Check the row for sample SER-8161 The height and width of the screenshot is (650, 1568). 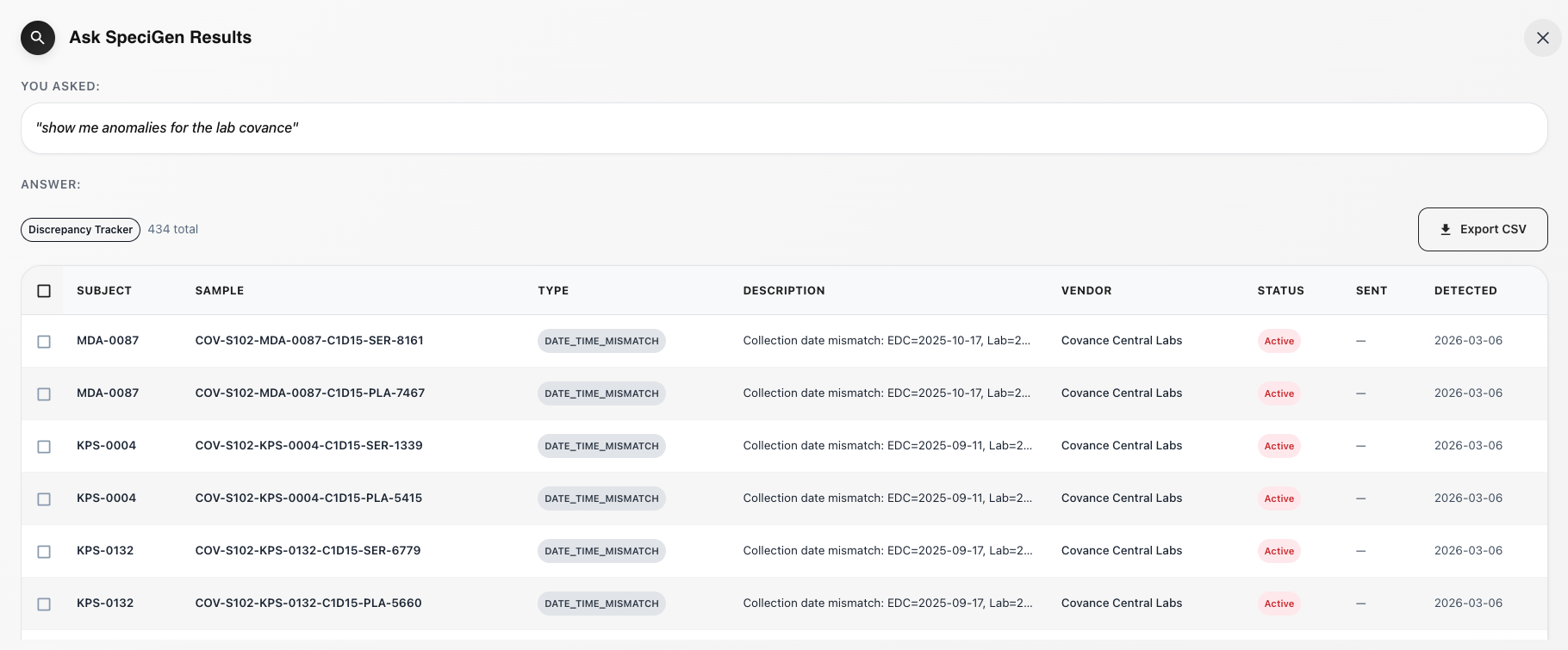[x=44, y=342]
